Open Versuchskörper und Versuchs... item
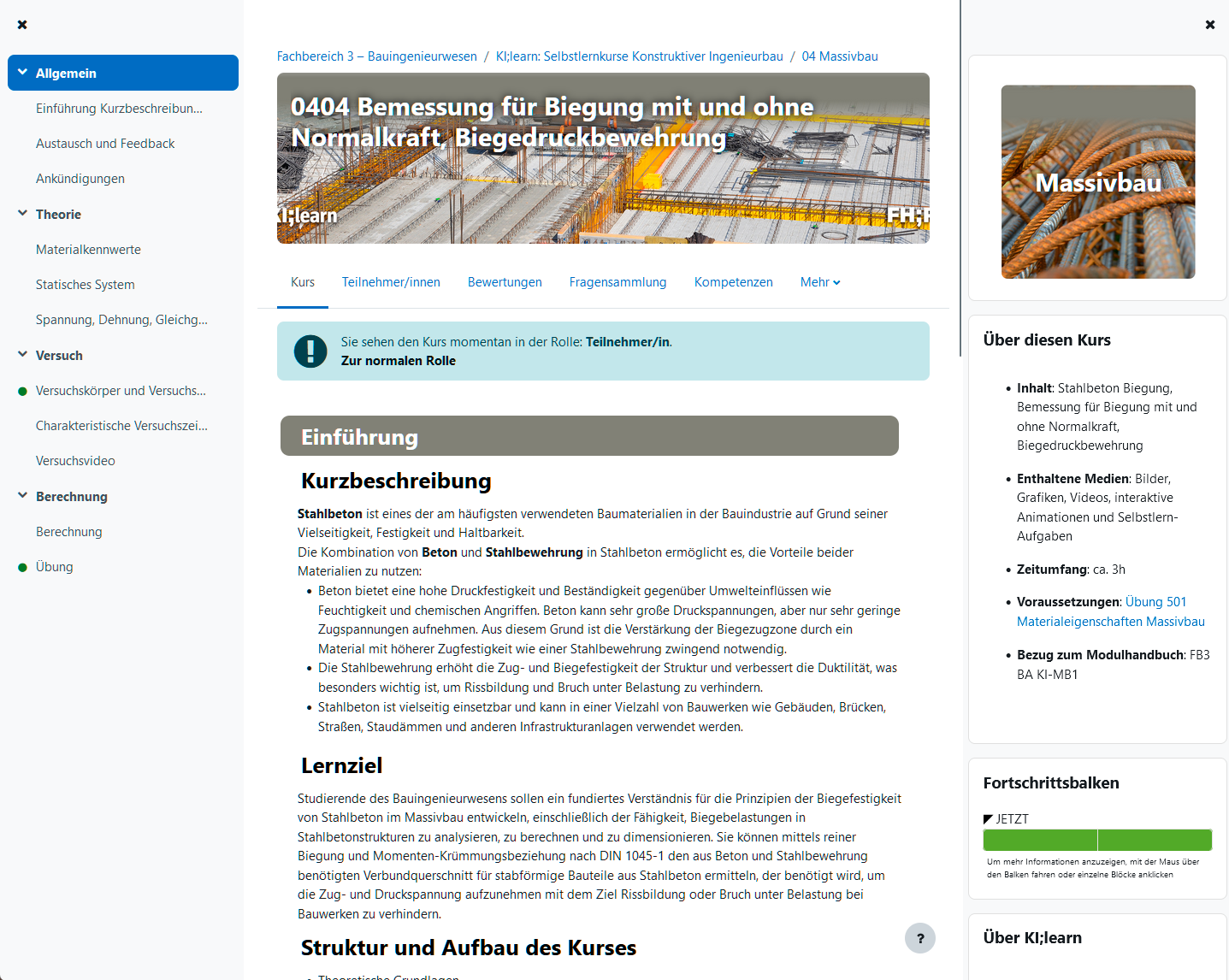Screen dimensions: 1229x980 (x=121, y=391)
